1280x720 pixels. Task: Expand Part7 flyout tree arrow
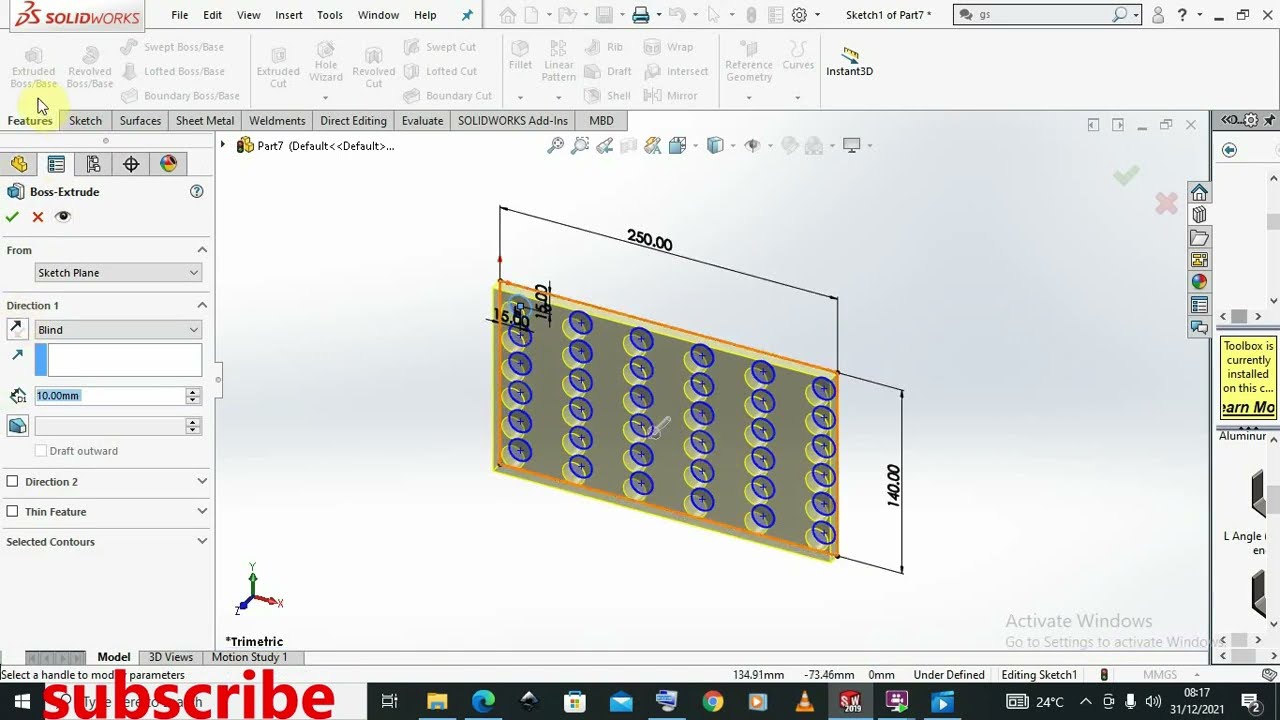point(223,146)
